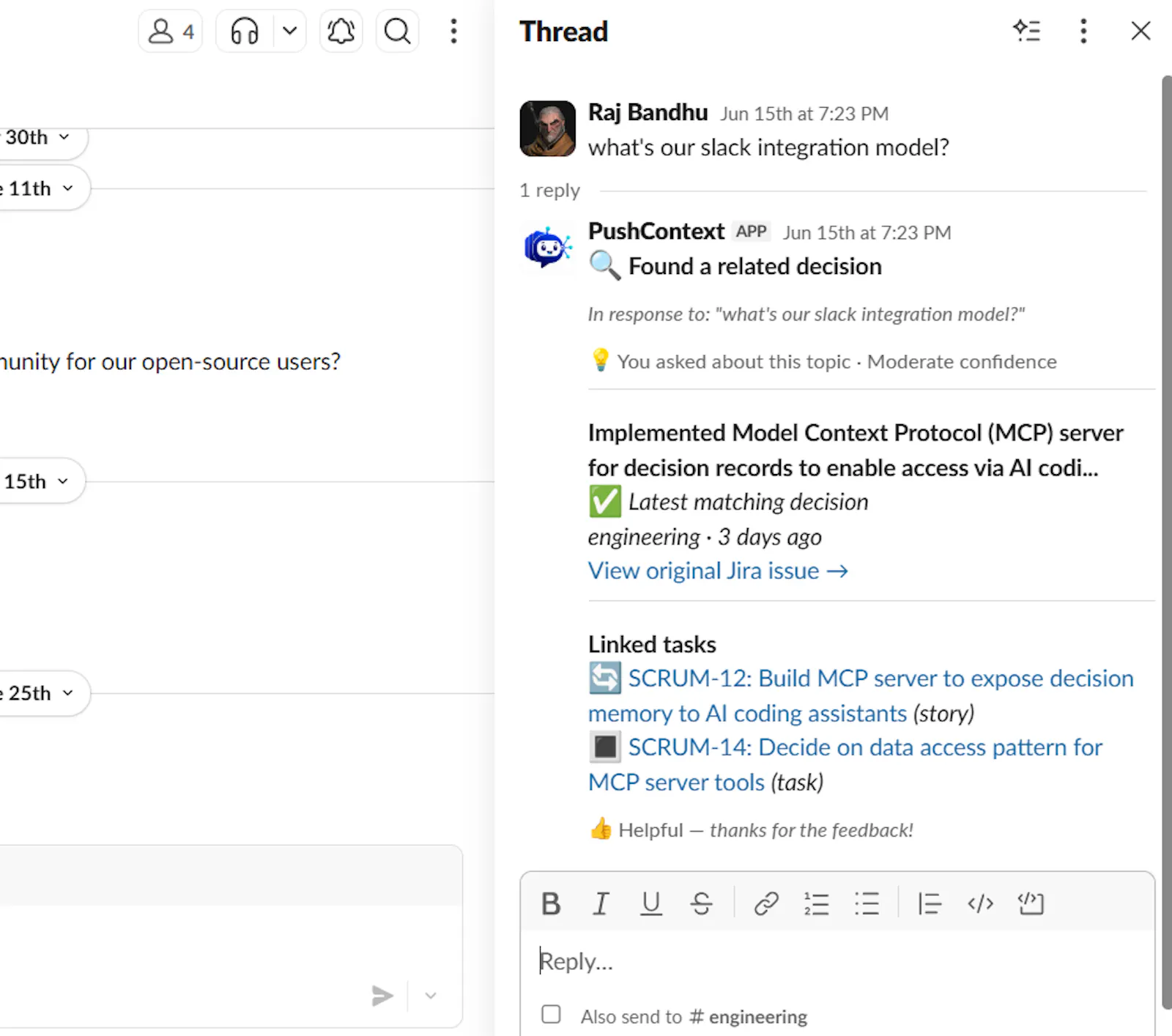Click 'Moderate confidence' note text

click(x=962, y=361)
